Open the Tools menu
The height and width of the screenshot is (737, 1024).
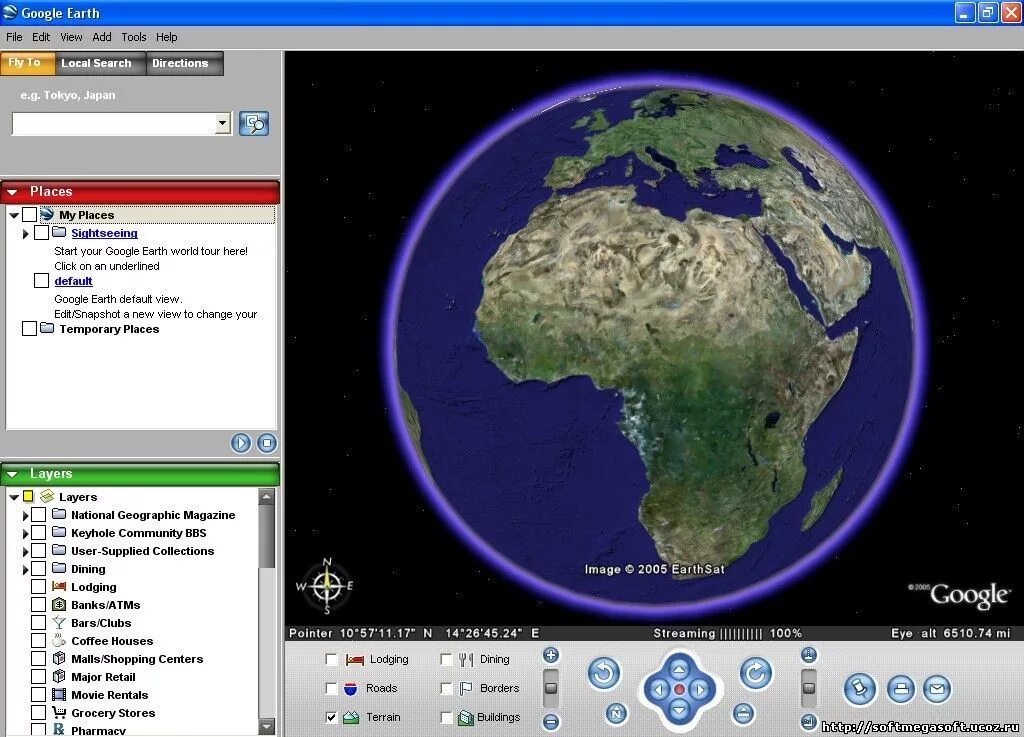134,37
